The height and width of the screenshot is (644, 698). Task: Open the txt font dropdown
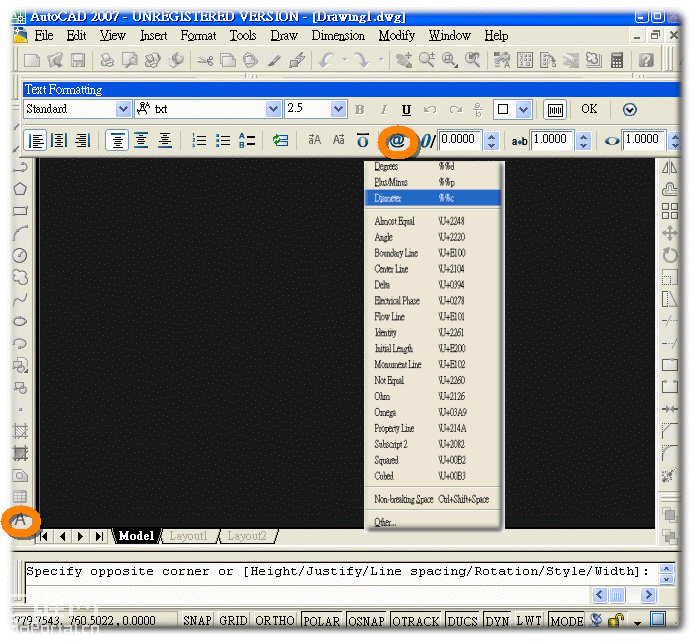[x=273, y=109]
